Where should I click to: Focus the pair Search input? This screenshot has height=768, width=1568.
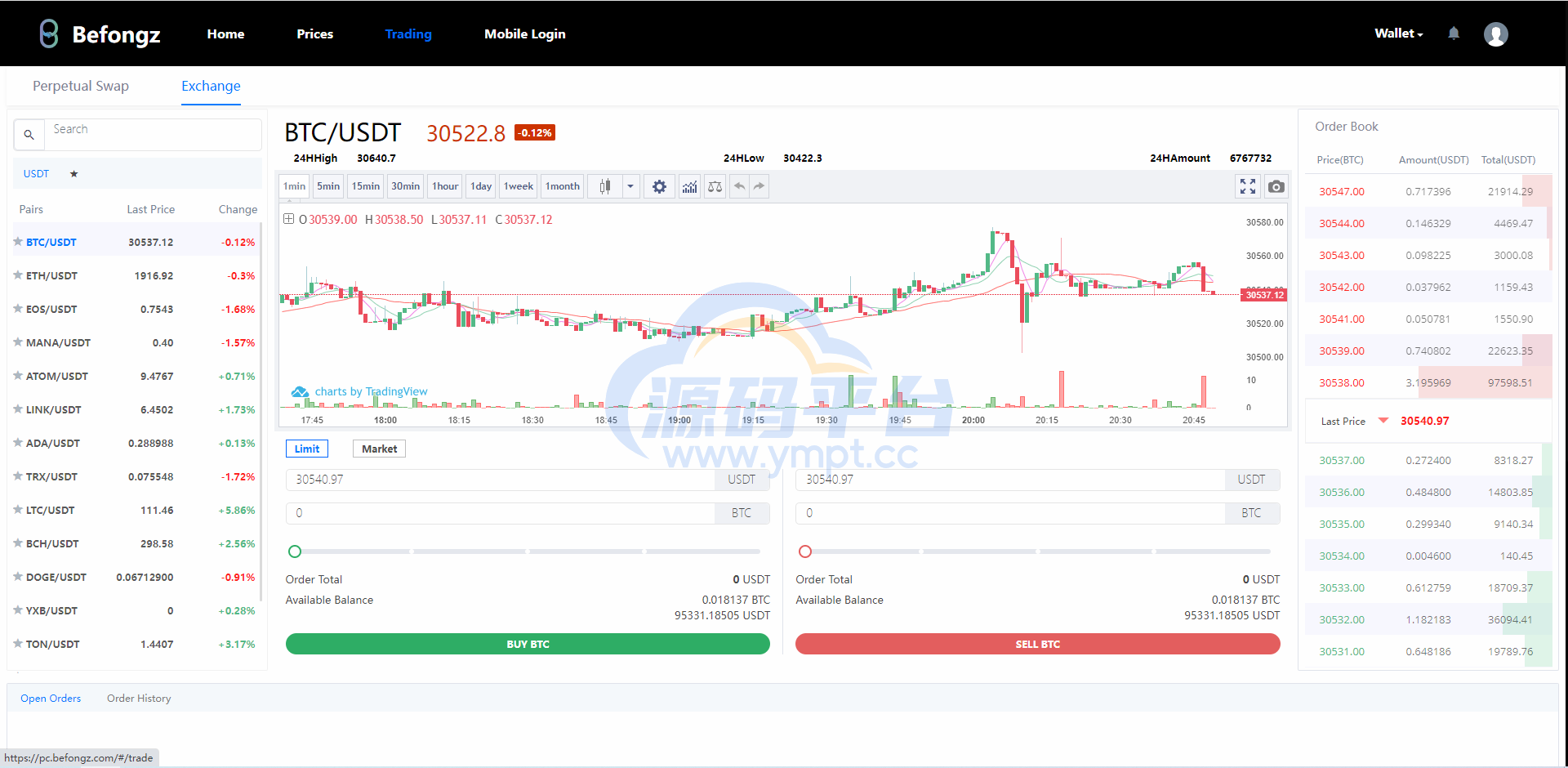153,135
